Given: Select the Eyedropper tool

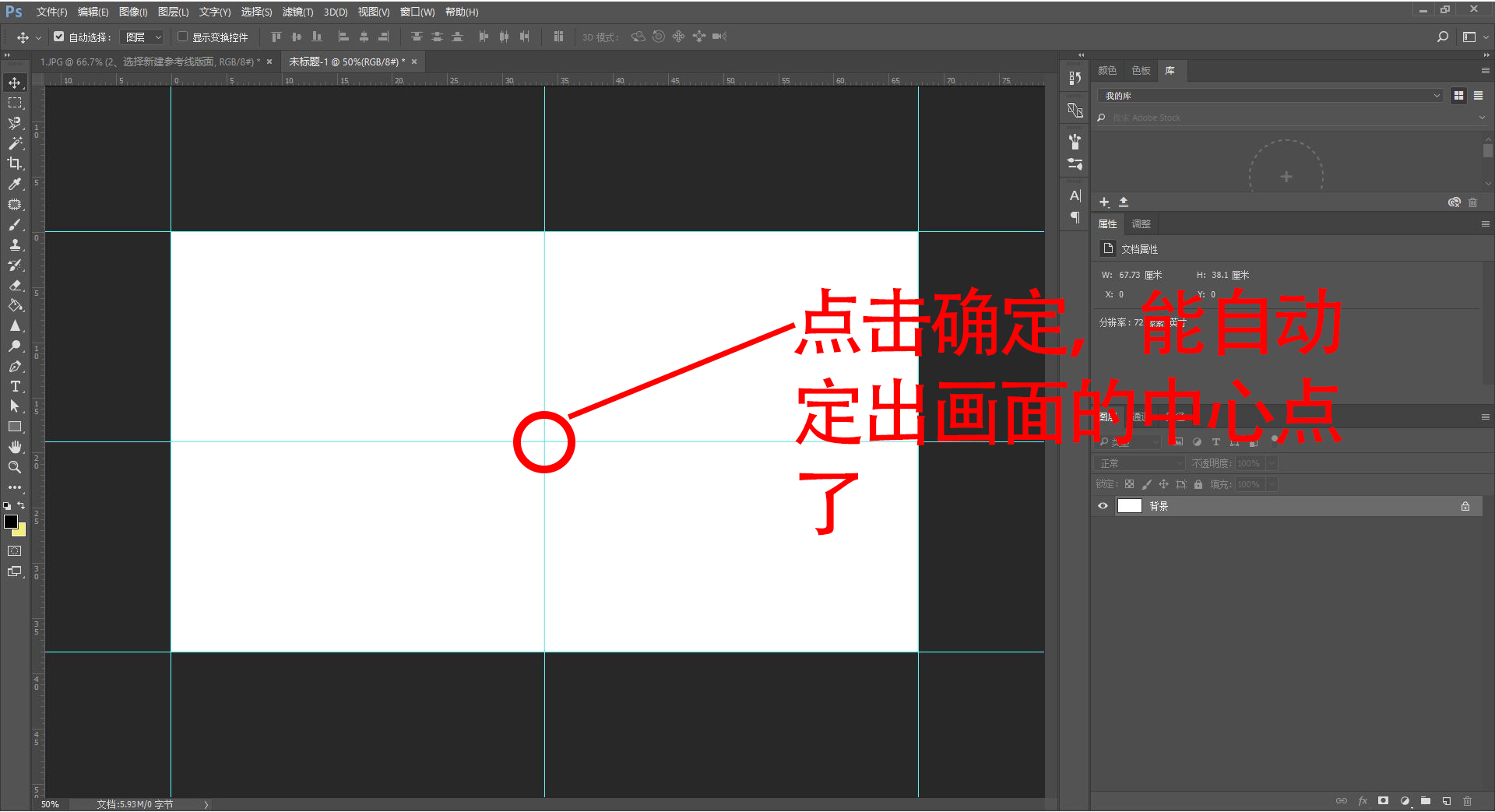Looking at the screenshot, I should coord(15,184).
